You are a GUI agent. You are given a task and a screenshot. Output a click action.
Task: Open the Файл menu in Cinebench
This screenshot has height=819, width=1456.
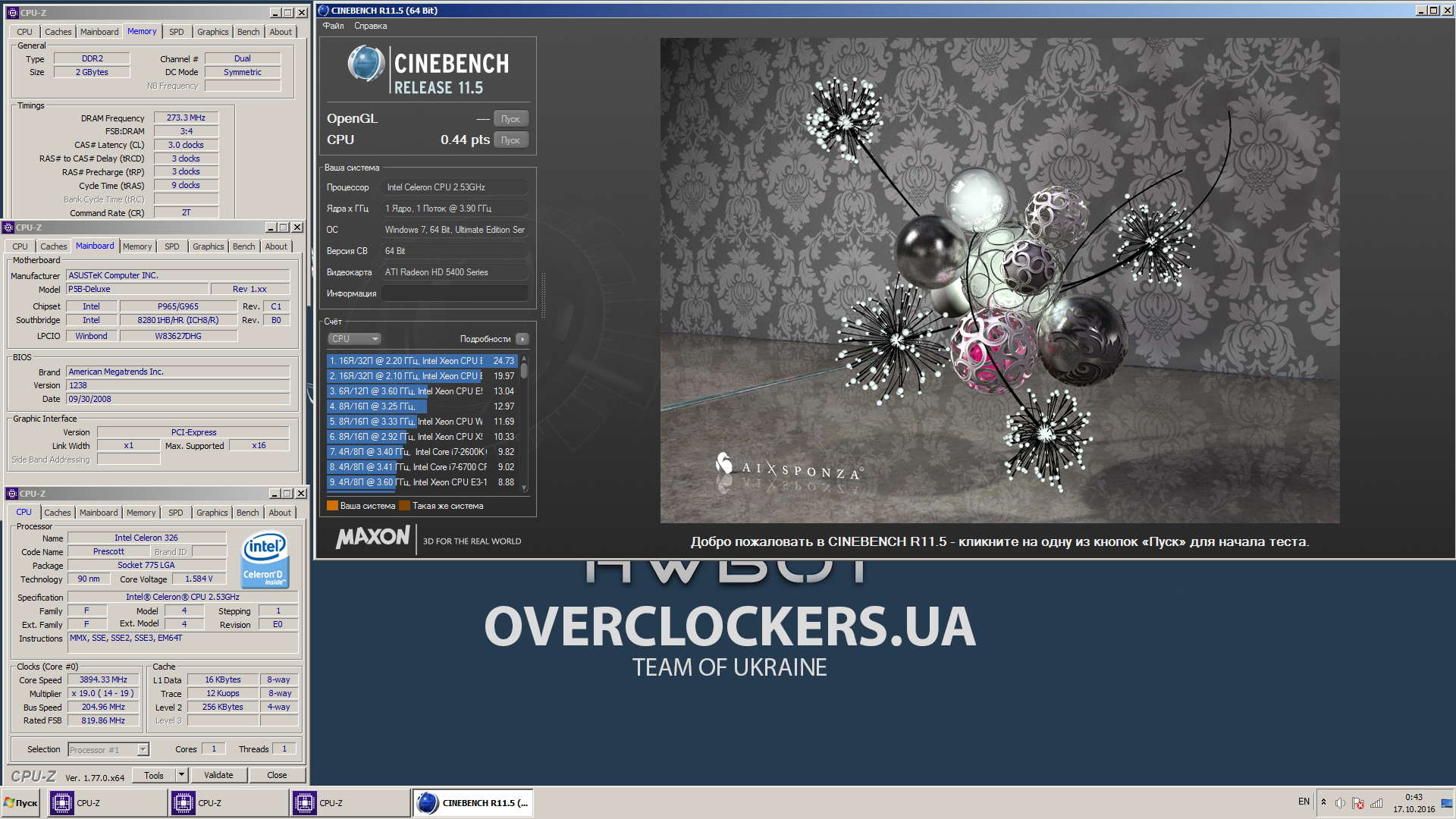(x=333, y=26)
